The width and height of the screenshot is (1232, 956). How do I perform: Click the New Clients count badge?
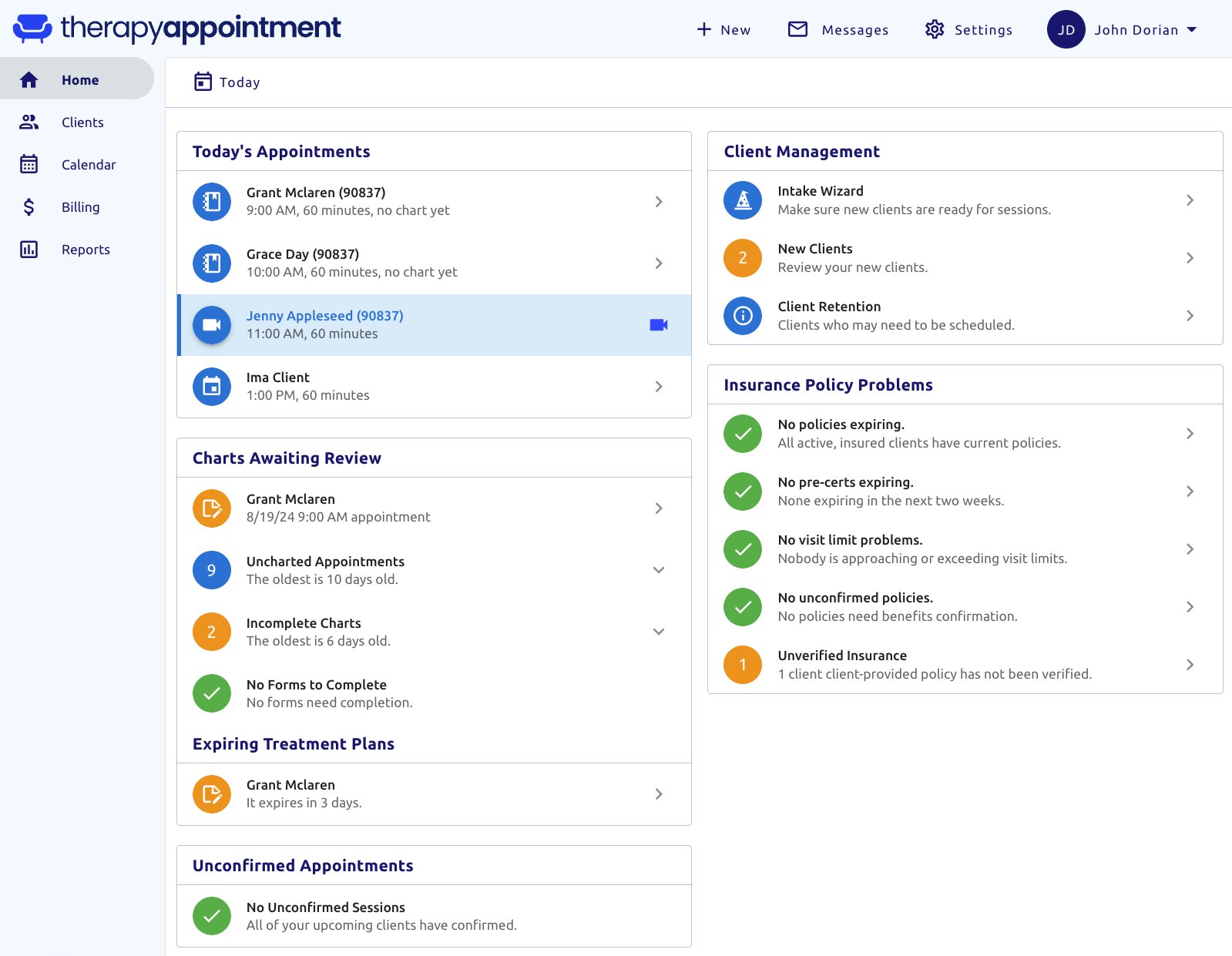coord(742,258)
